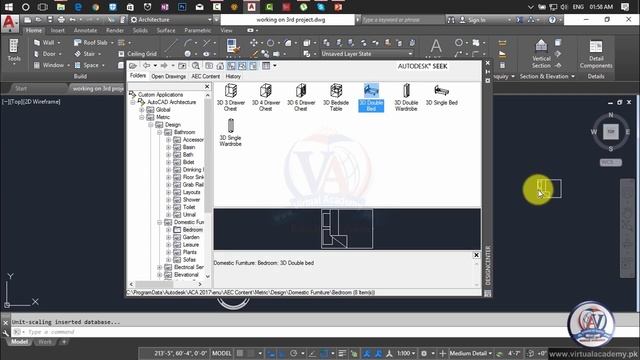
Task: Switch to the Model layout tab
Action: 19,342
